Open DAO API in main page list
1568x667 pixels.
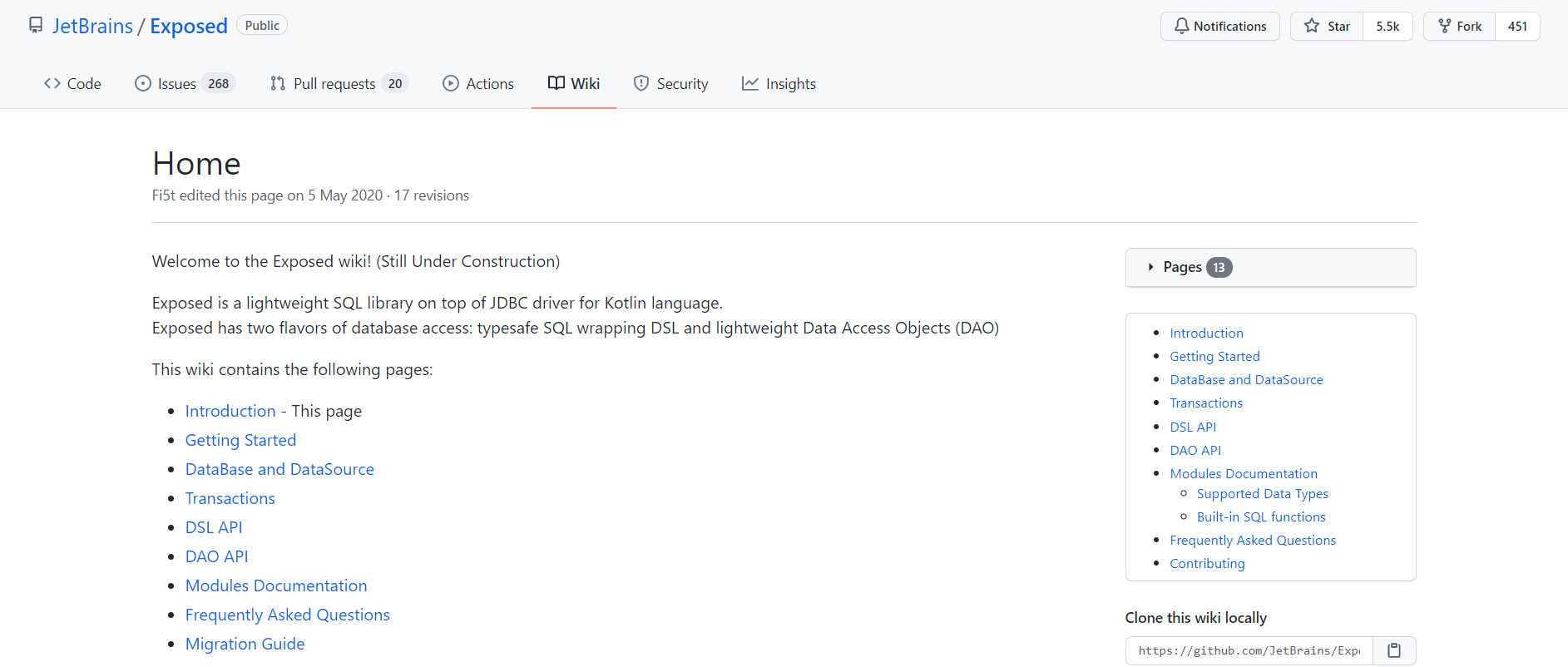[216, 556]
